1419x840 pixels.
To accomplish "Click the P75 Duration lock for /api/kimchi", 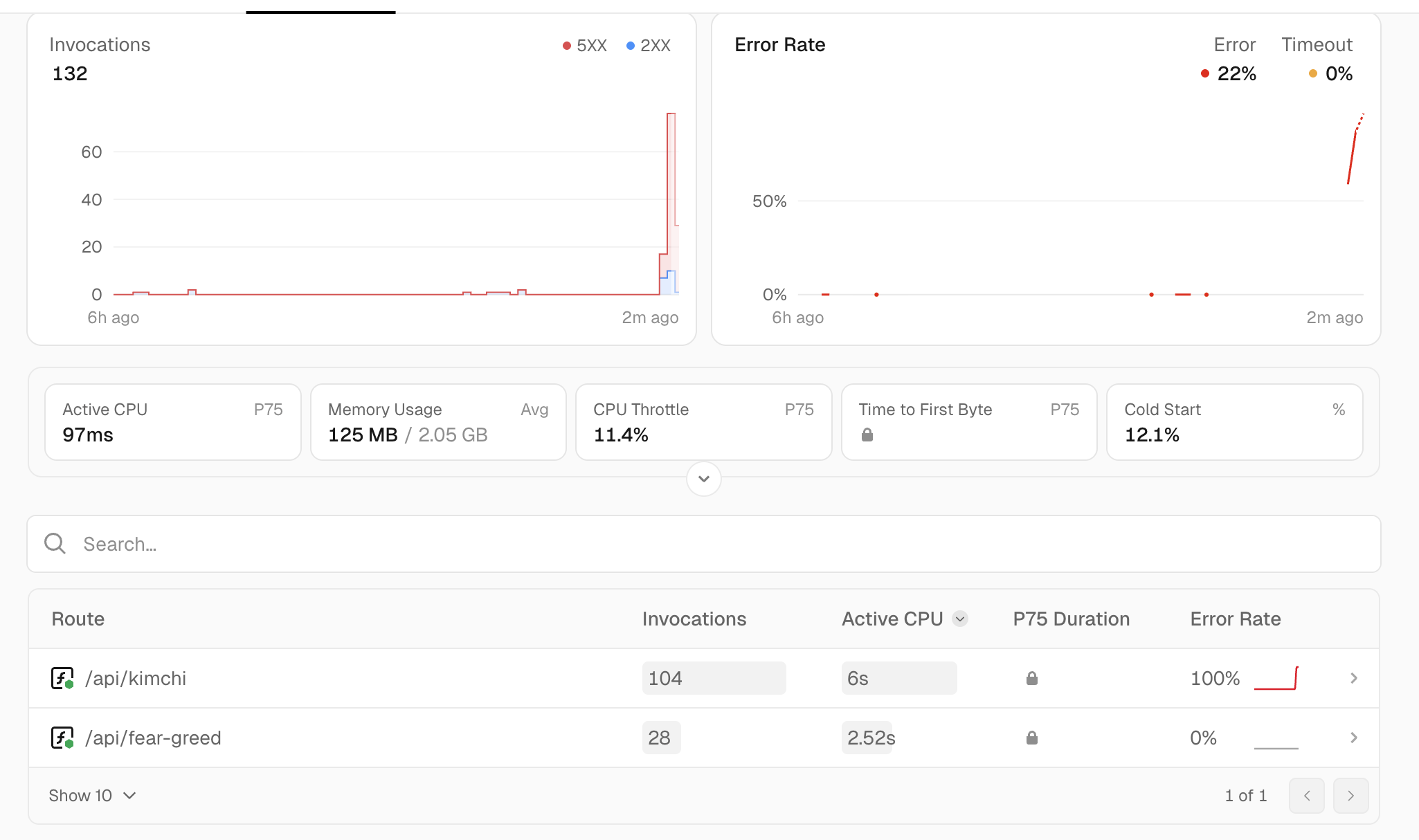I will [x=1031, y=678].
